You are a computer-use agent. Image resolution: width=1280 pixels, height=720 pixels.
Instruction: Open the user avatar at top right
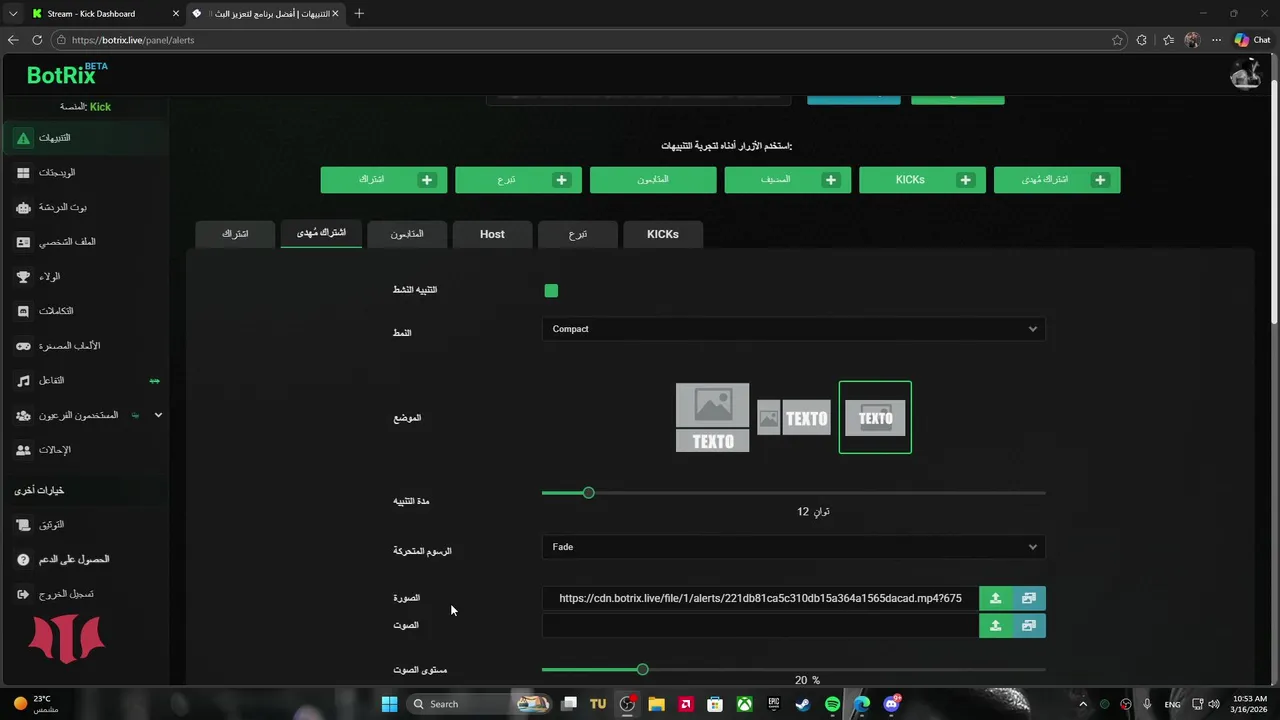1245,74
